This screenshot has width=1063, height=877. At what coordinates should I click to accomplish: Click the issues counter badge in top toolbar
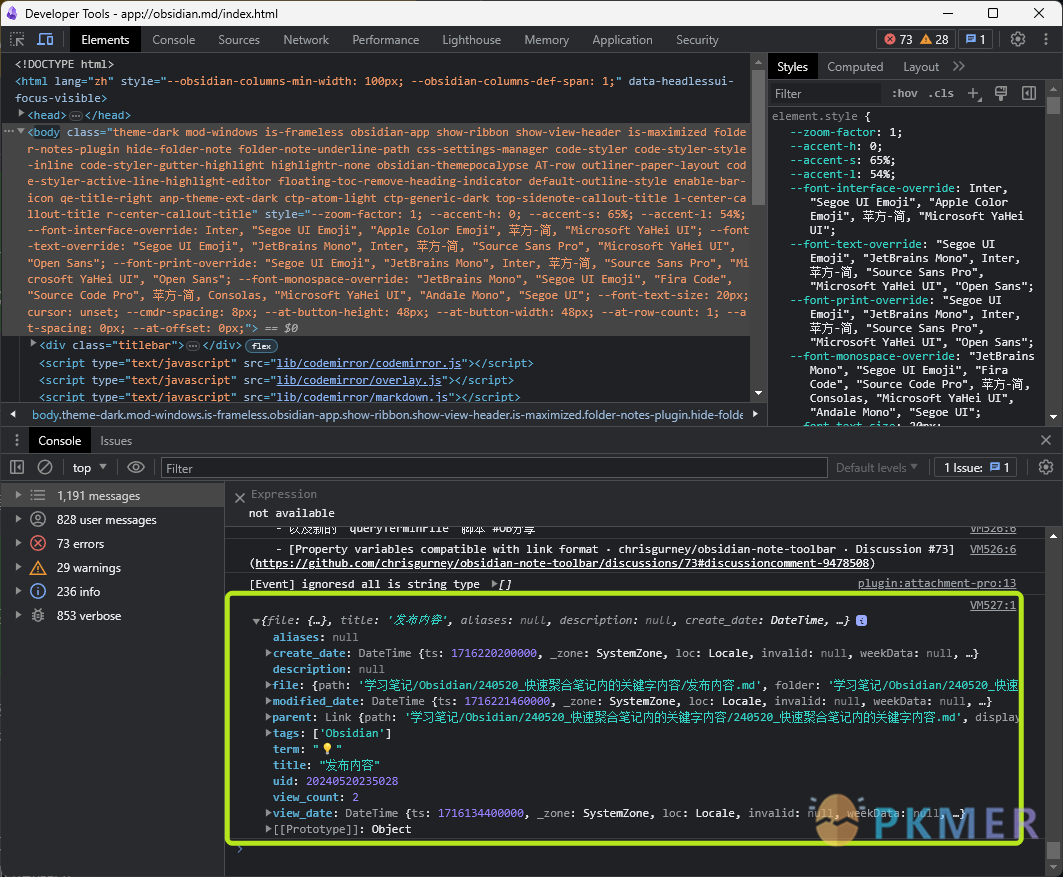[x=976, y=39]
